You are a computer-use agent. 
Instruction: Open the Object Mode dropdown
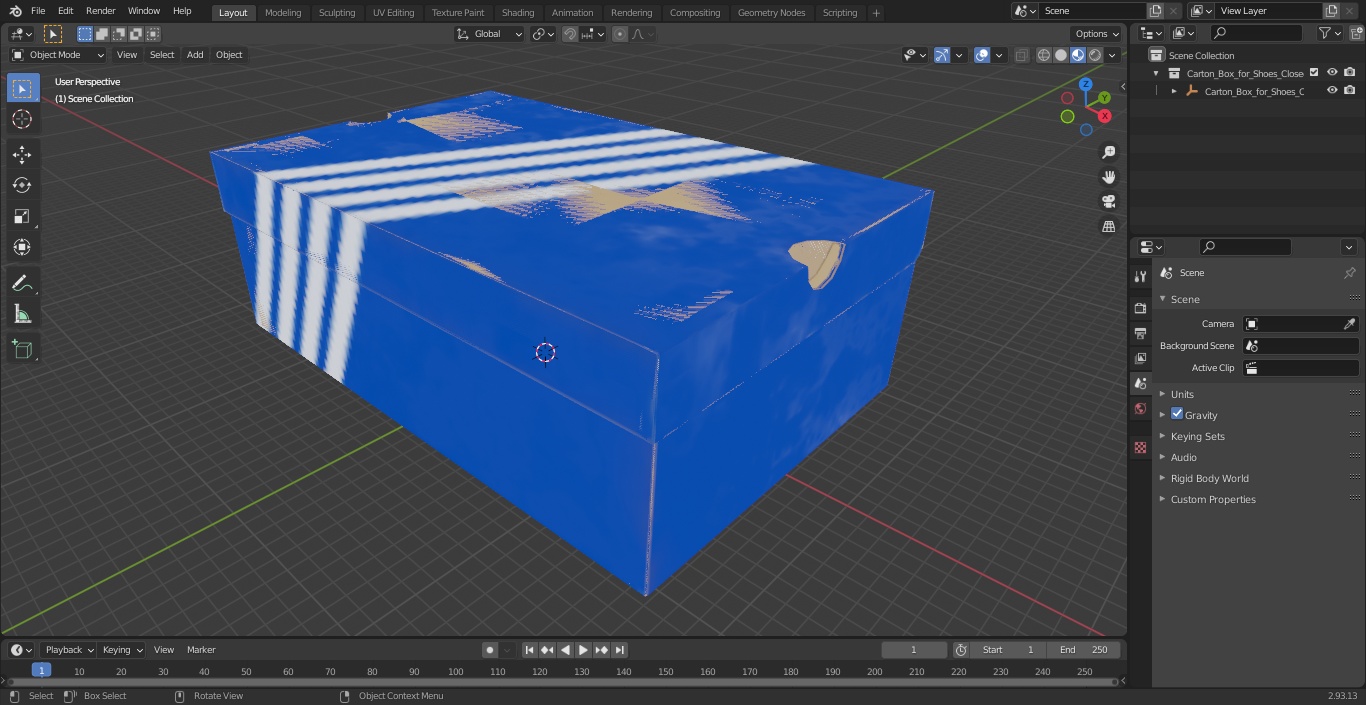58,55
